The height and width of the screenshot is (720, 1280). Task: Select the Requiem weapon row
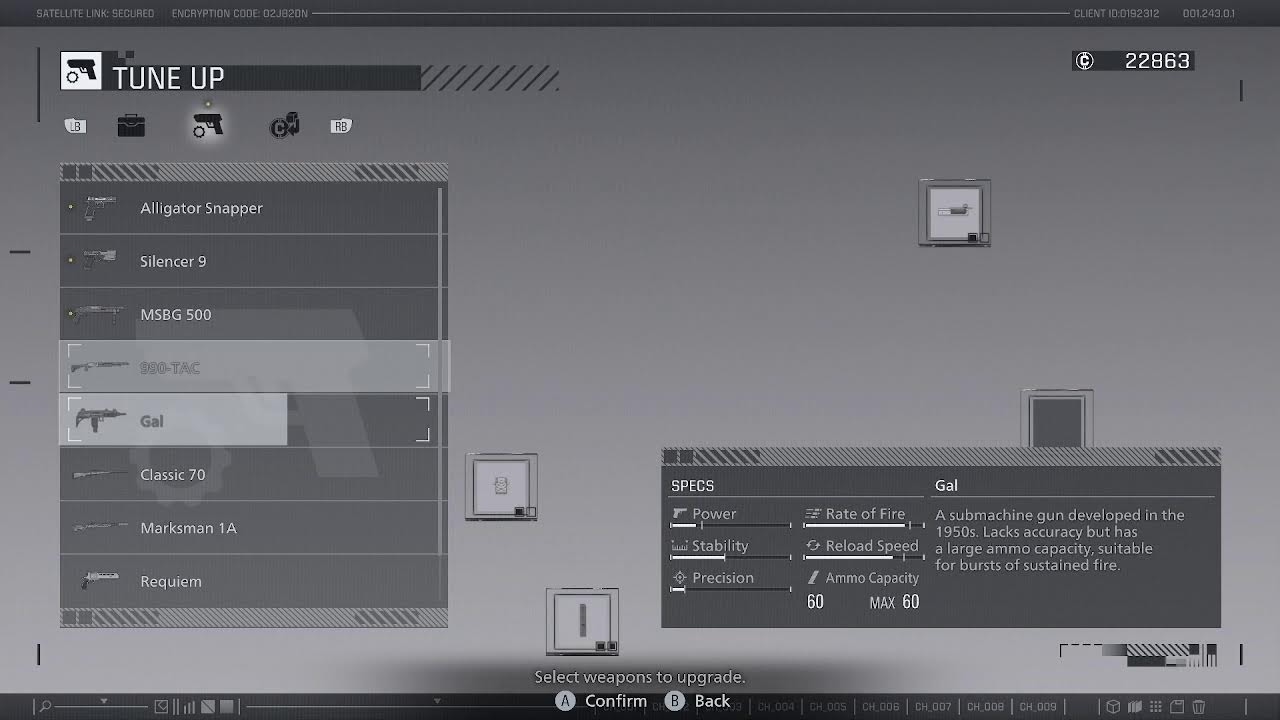click(x=249, y=580)
